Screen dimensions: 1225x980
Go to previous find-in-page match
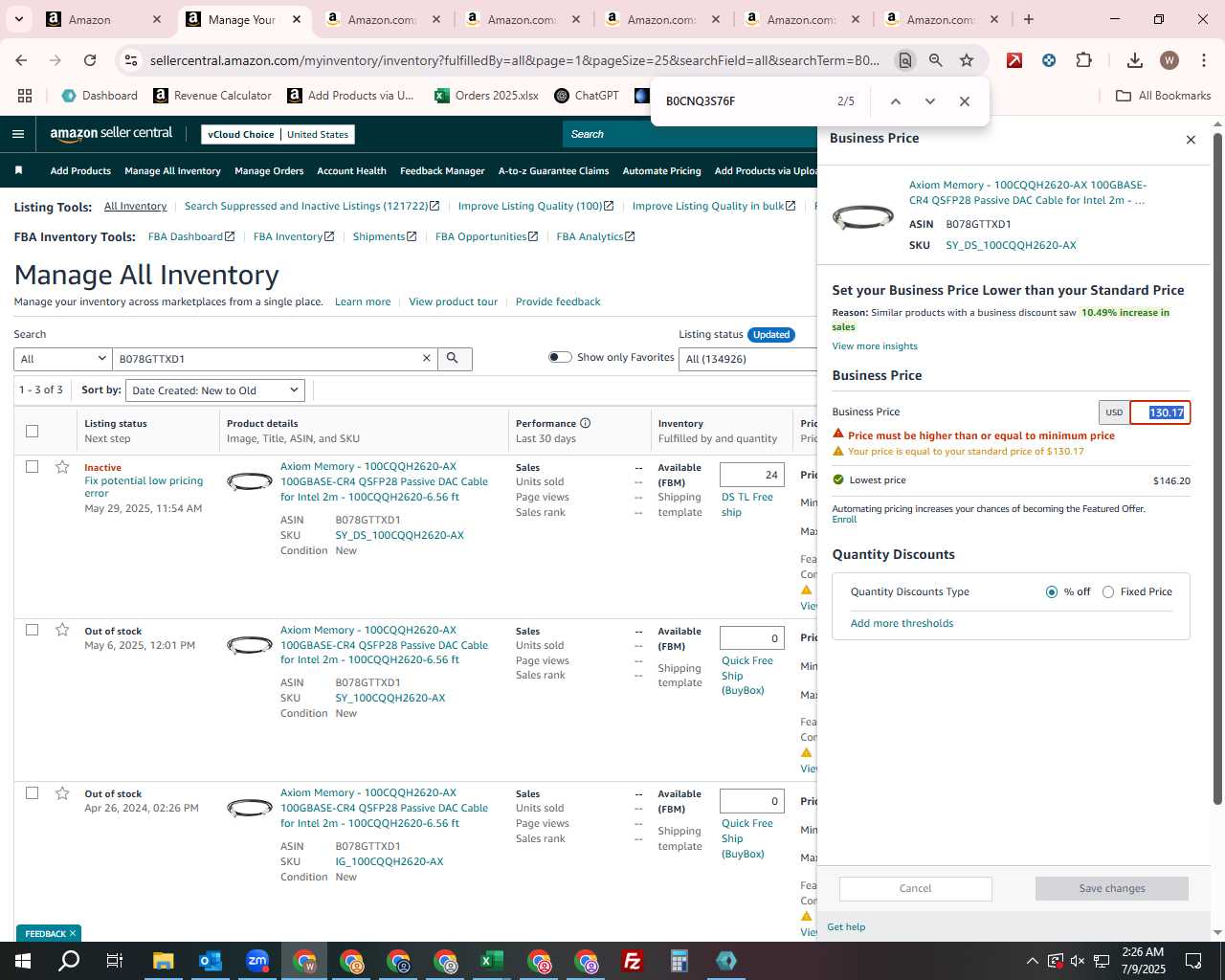[895, 101]
